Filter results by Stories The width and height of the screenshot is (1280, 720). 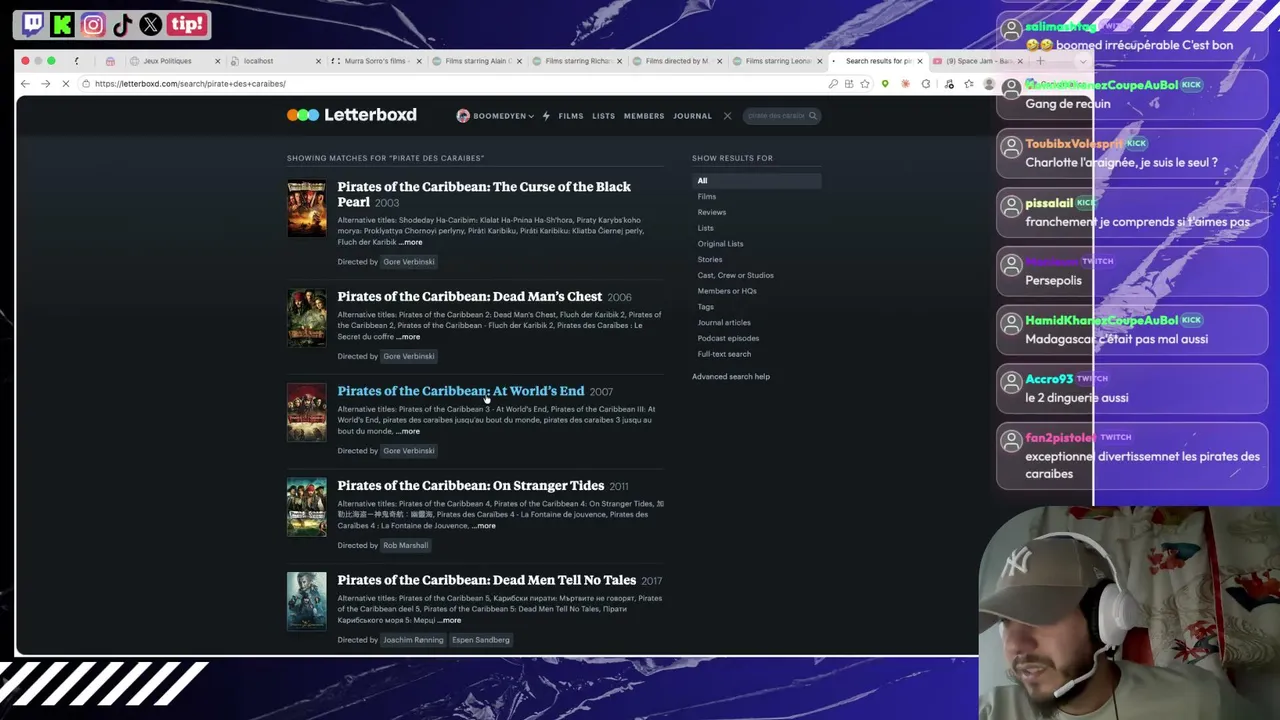click(710, 260)
